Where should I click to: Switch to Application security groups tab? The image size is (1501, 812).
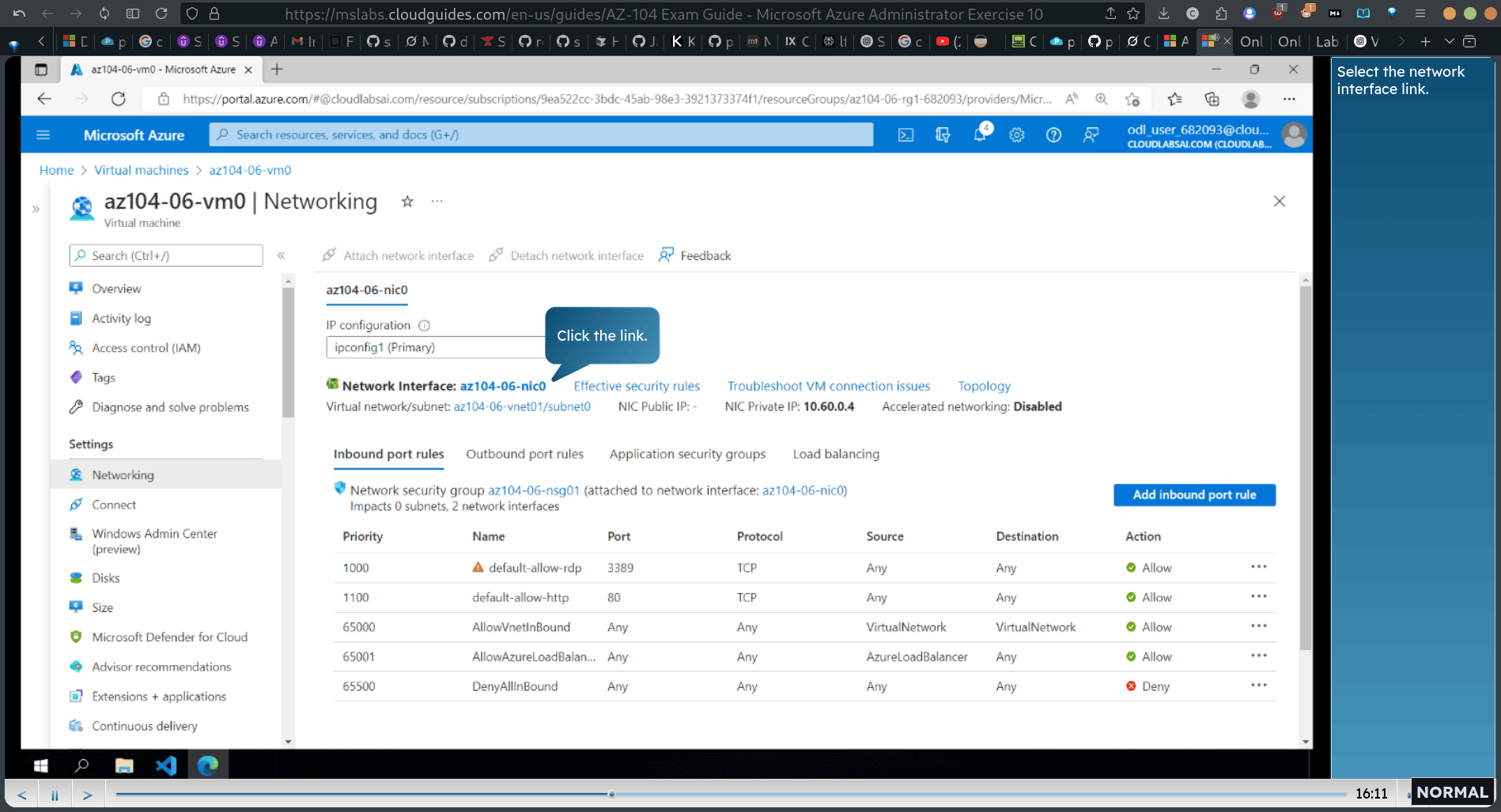coord(687,455)
